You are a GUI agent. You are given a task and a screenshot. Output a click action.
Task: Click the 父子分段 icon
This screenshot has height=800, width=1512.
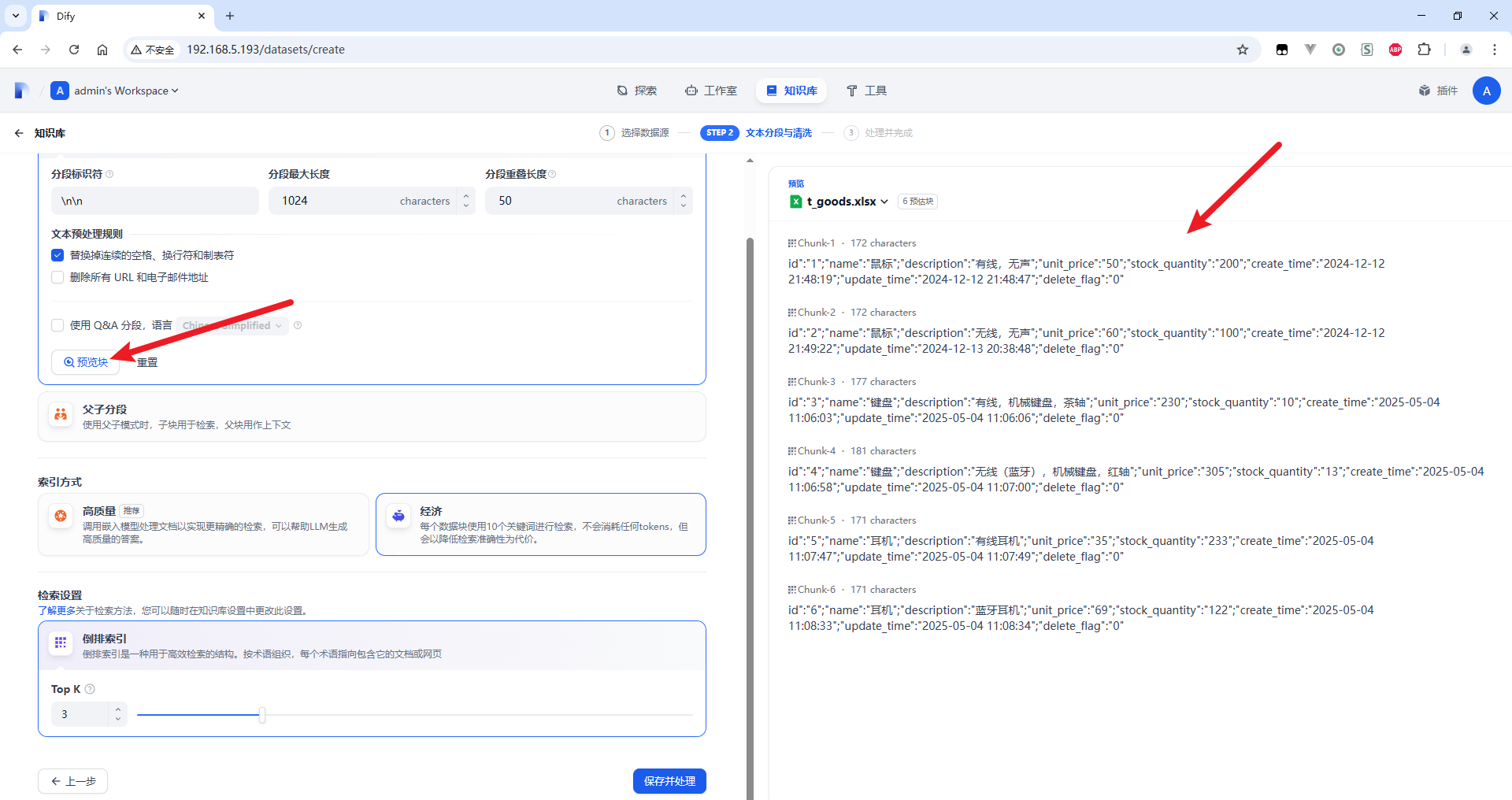click(x=61, y=414)
